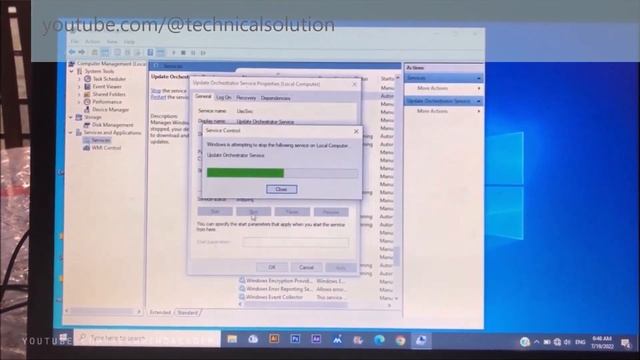Click the Up one level toolbar icon
This screenshot has height=360, width=640.
(94, 52)
